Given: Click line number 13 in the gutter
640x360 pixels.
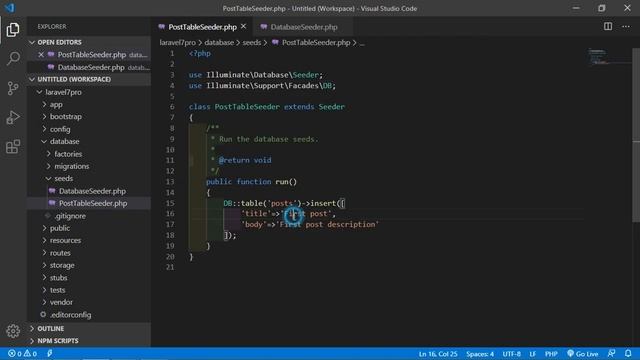Looking at the screenshot, I should pyautogui.click(x=170, y=182).
